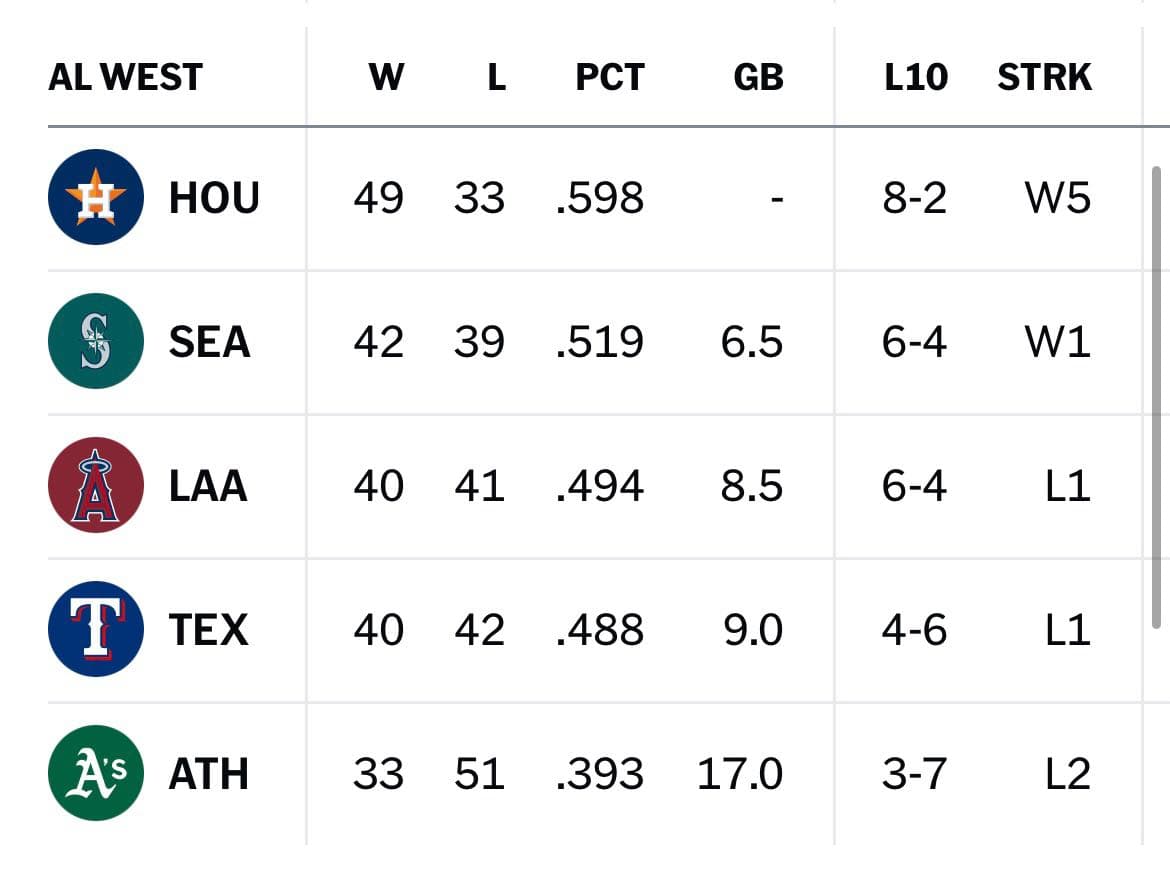The image size is (1170, 883).
Task: Click the AL WEST division heading
Action: point(125,77)
